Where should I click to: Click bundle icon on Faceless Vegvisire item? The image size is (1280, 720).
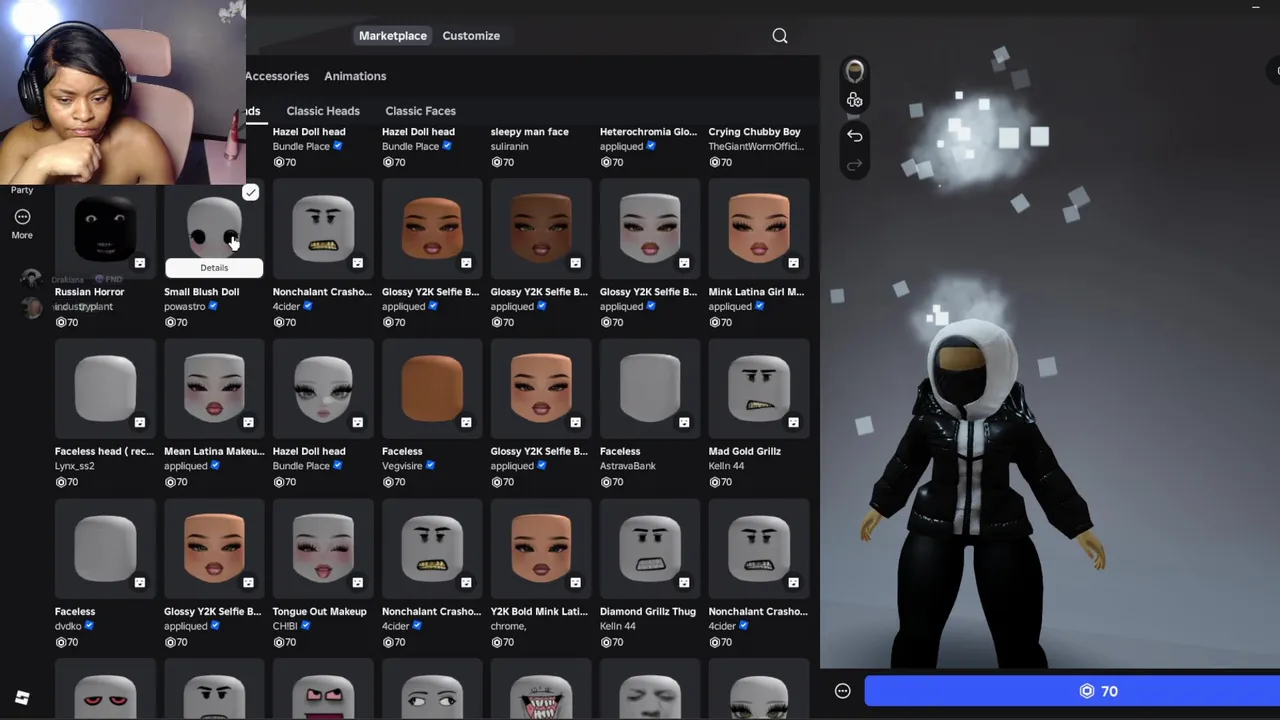(466, 423)
